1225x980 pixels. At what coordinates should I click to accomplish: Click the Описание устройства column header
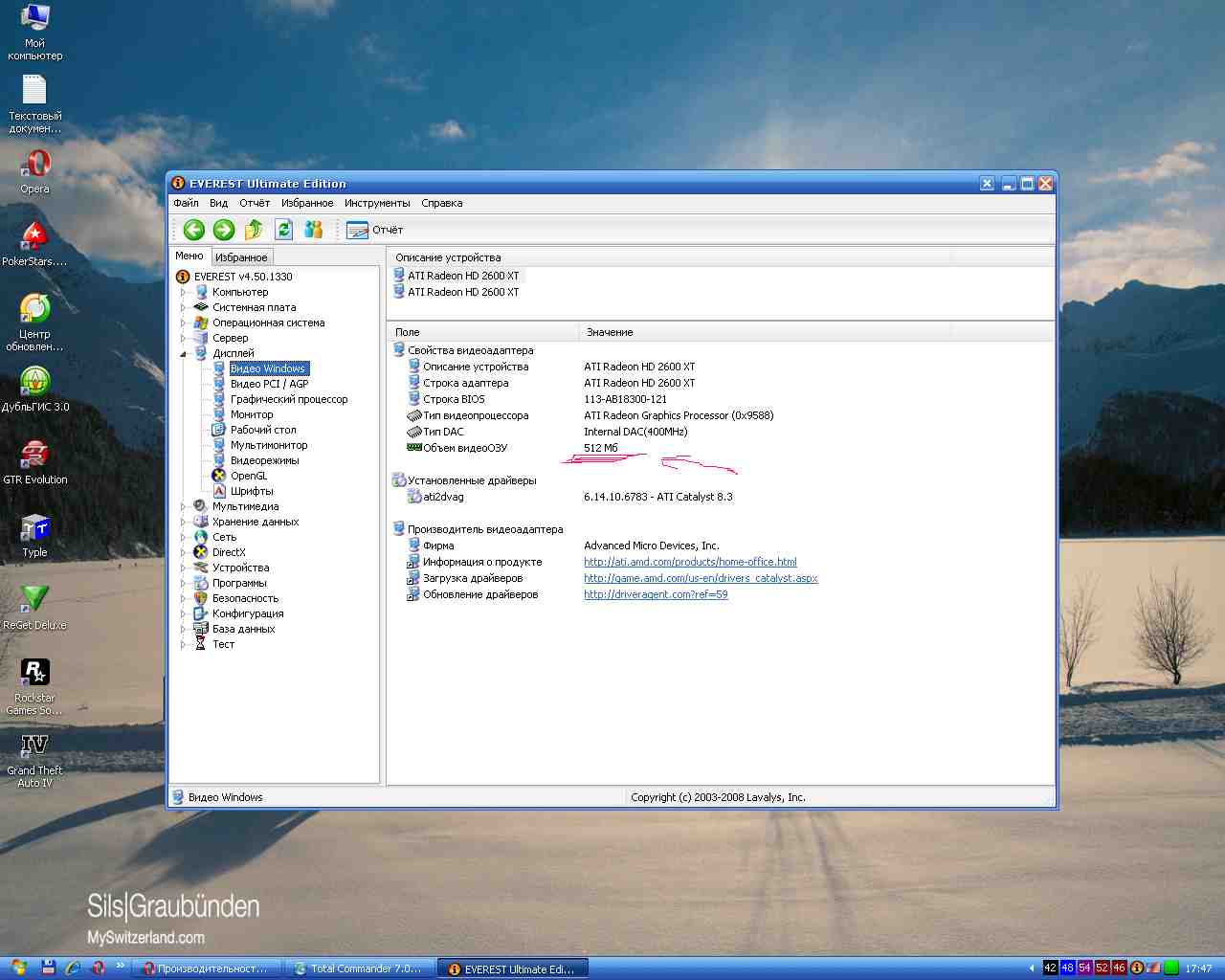tap(670, 257)
